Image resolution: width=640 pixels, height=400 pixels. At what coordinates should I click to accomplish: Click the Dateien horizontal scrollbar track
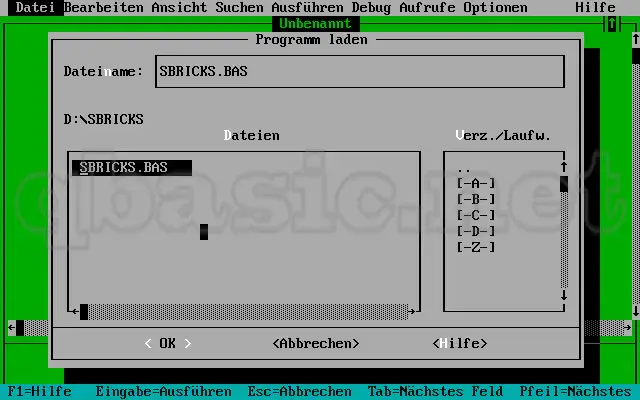(248, 311)
